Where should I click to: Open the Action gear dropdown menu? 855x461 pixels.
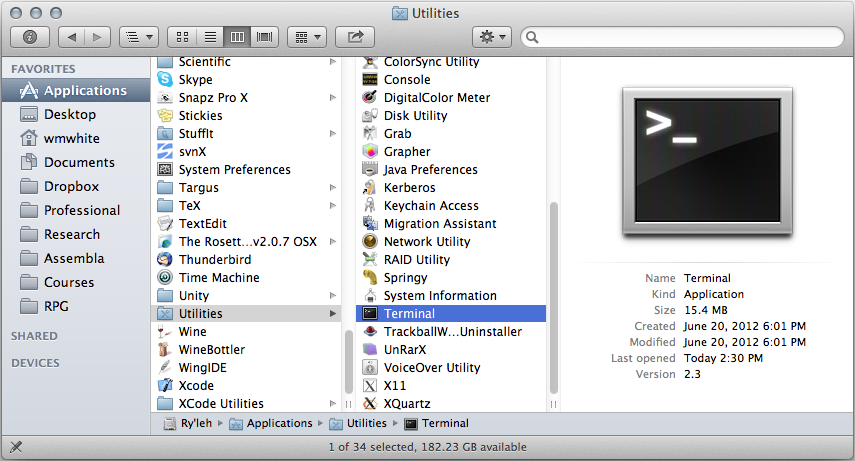click(493, 37)
